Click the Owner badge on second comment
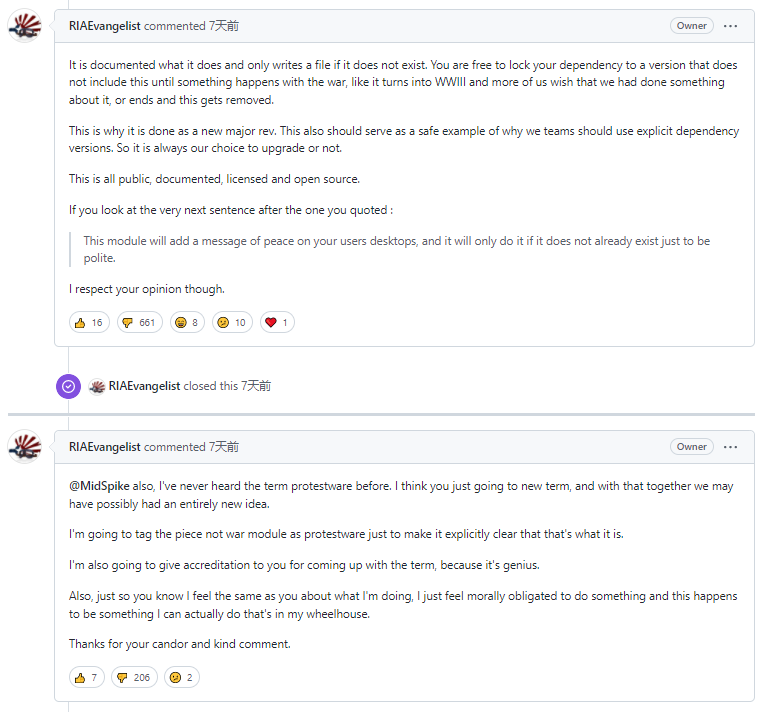The width and height of the screenshot is (761, 712). point(691,447)
